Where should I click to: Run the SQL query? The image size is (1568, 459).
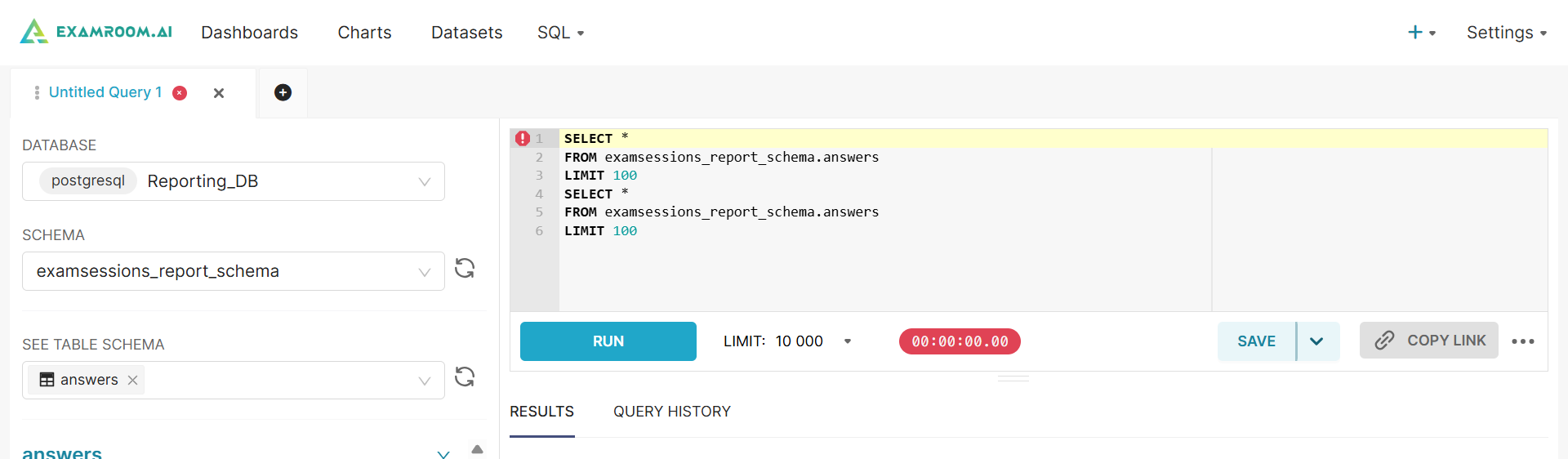pyautogui.click(x=608, y=341)
